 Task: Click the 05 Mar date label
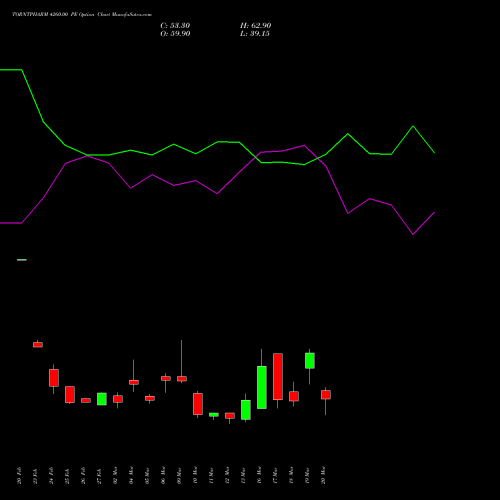point(147,475)
